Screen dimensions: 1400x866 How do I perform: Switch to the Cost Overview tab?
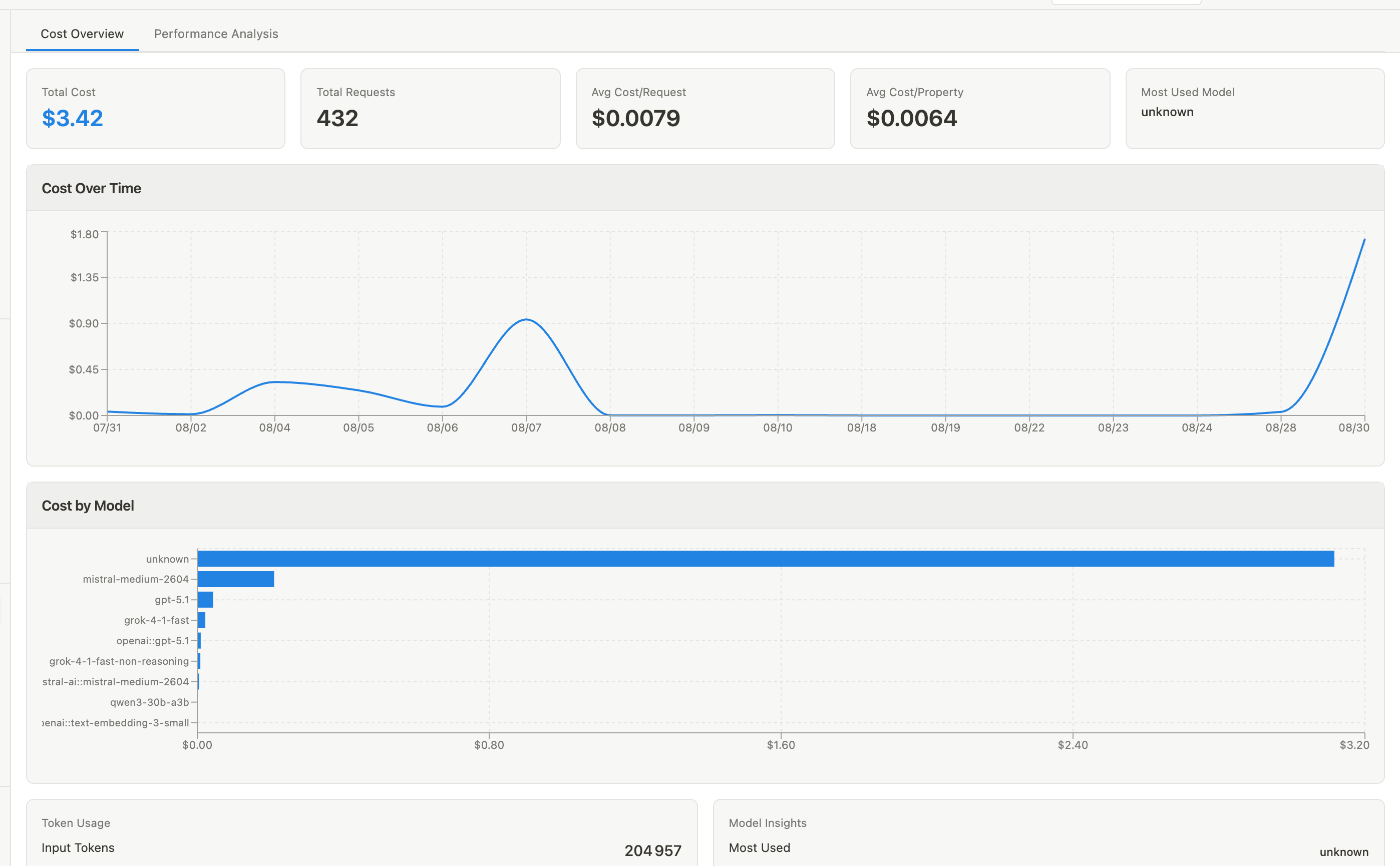[x=82, y=34]
